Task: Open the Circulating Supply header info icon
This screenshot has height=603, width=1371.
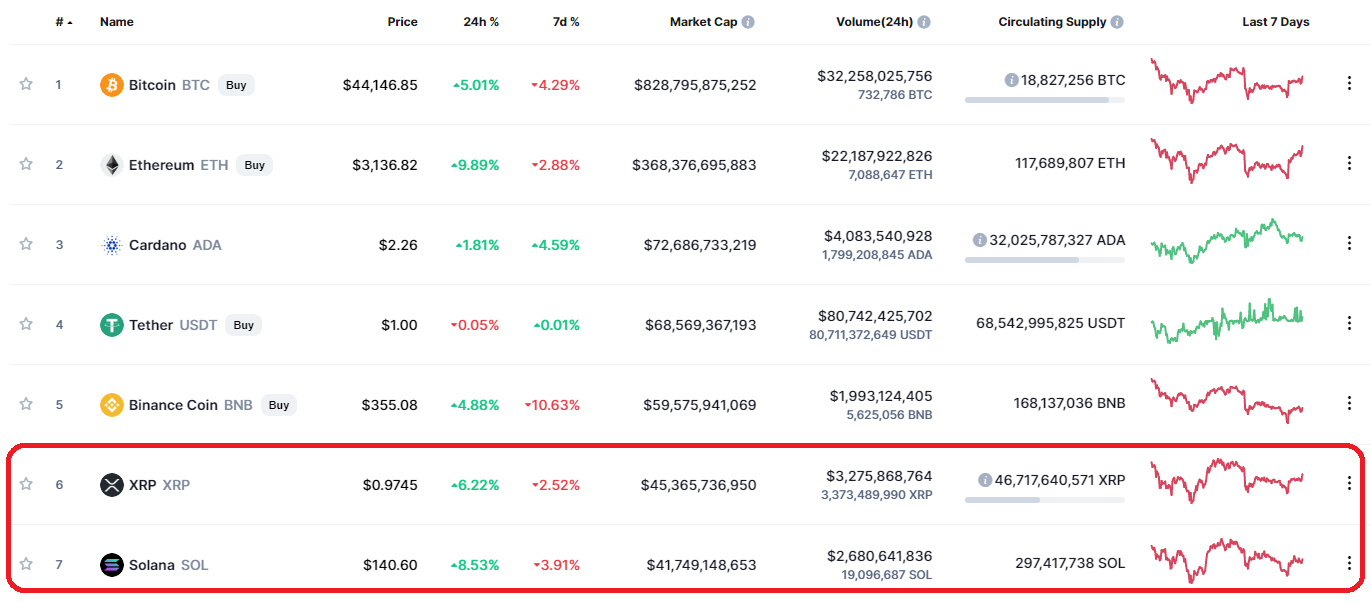Action: tap(1117, 22)
